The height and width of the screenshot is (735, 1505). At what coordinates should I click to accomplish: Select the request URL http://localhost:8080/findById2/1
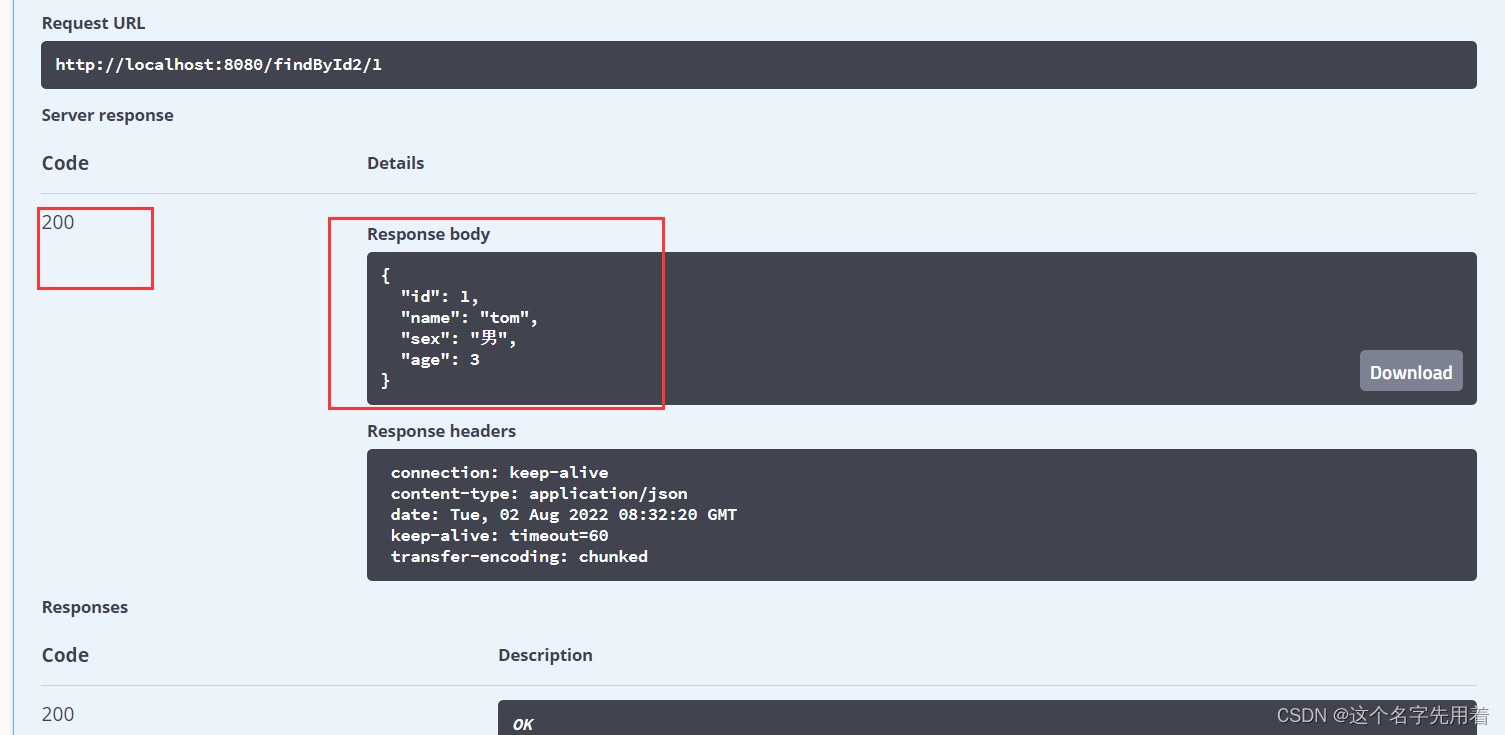(219, 65)
